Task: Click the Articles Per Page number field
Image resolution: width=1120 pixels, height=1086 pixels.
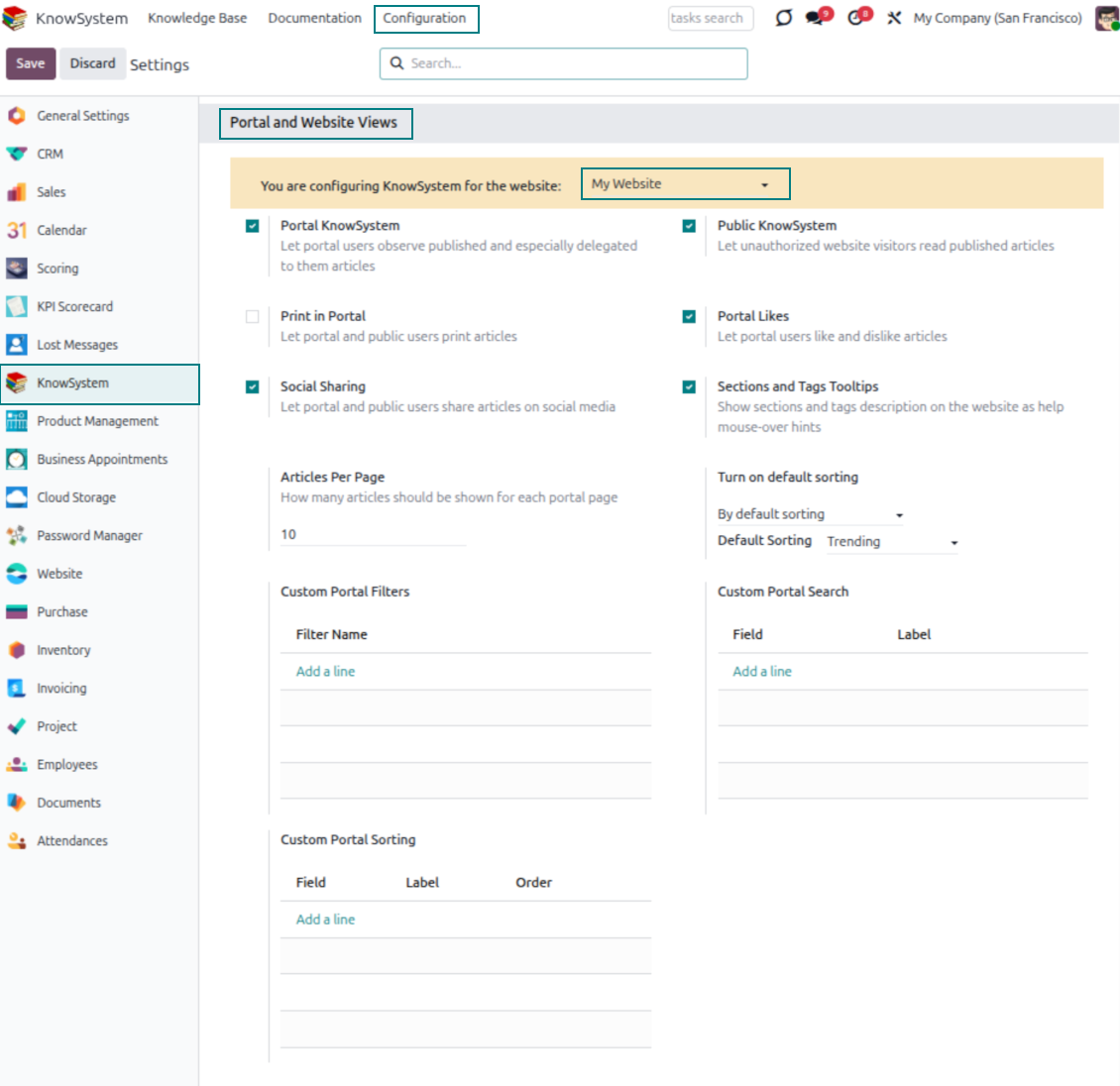Action: pos(372,535)
